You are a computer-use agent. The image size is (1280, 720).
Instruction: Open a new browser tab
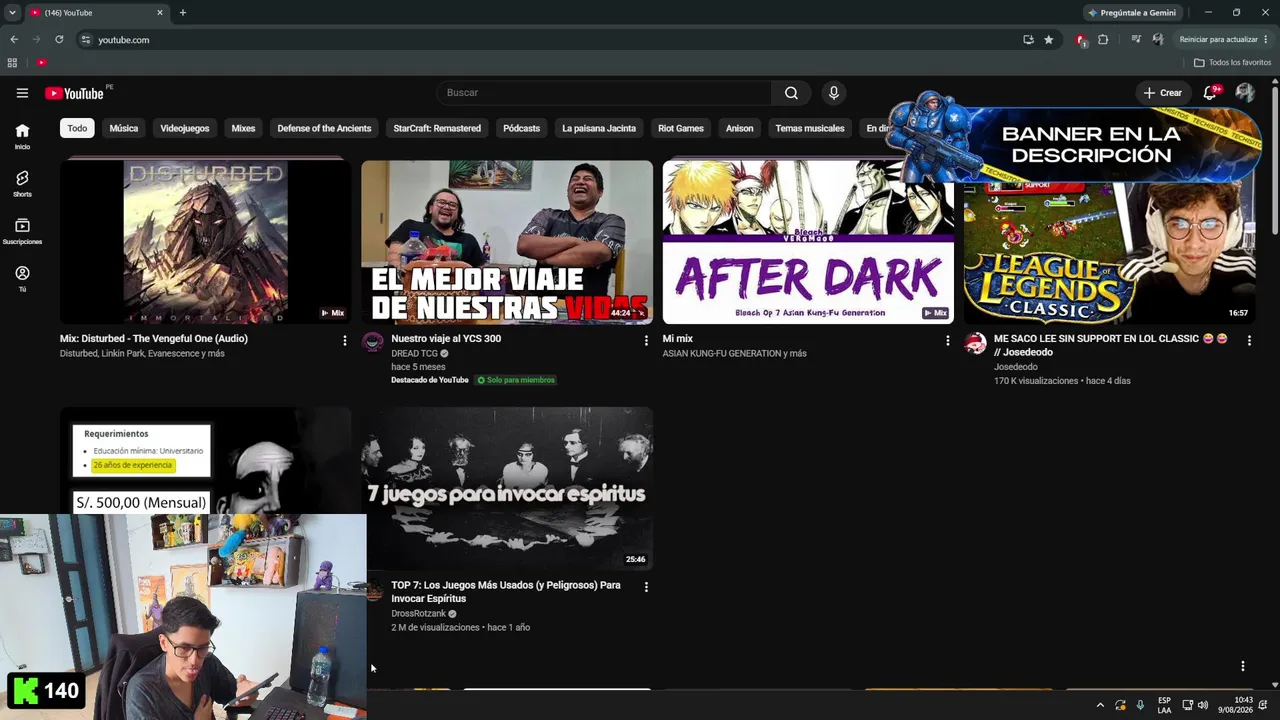pyautogui.click(x=182, y=13)
